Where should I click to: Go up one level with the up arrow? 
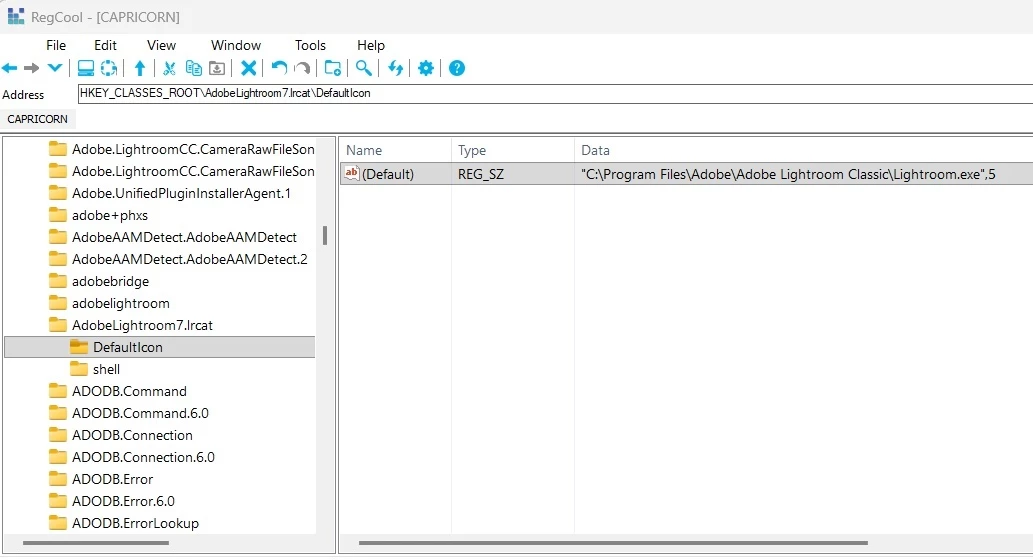tap(140, 68)
